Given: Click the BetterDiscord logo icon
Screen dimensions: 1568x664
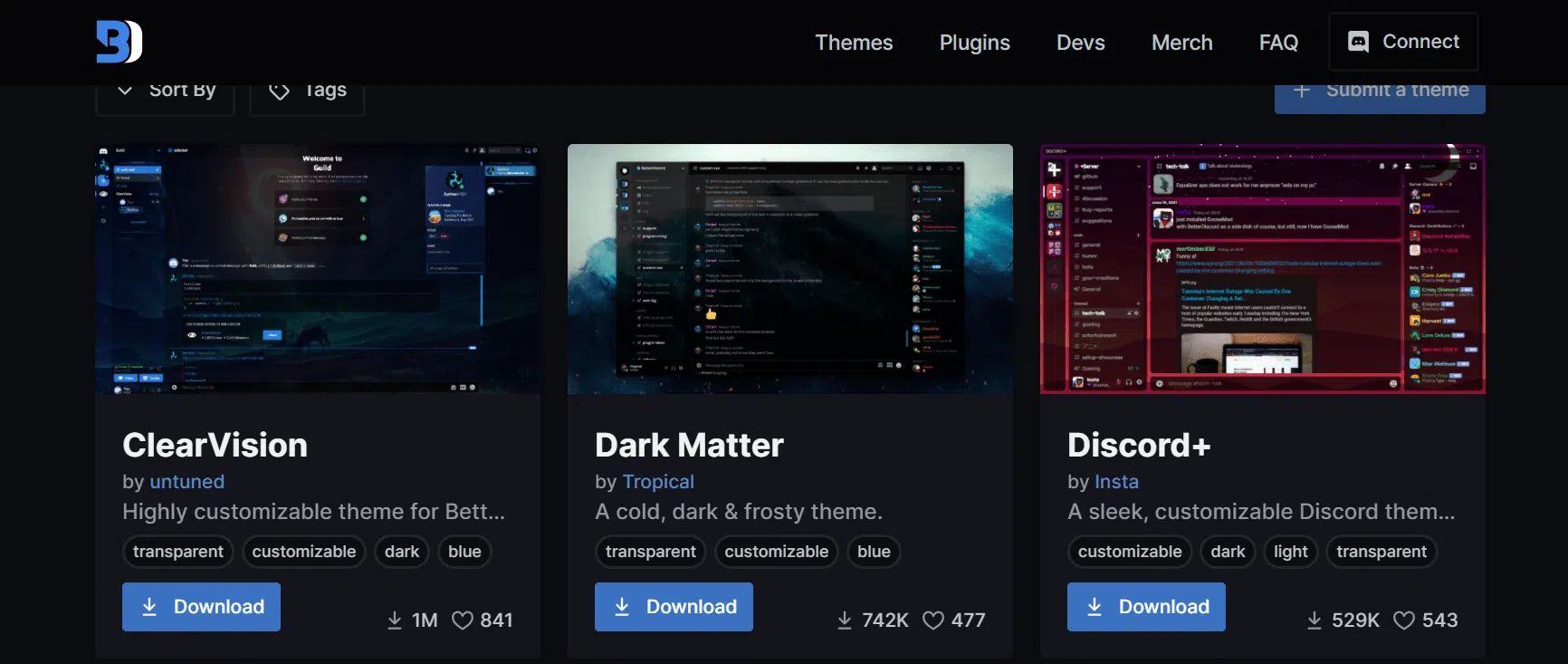Looking at the screenshot, I should [119, 42].
